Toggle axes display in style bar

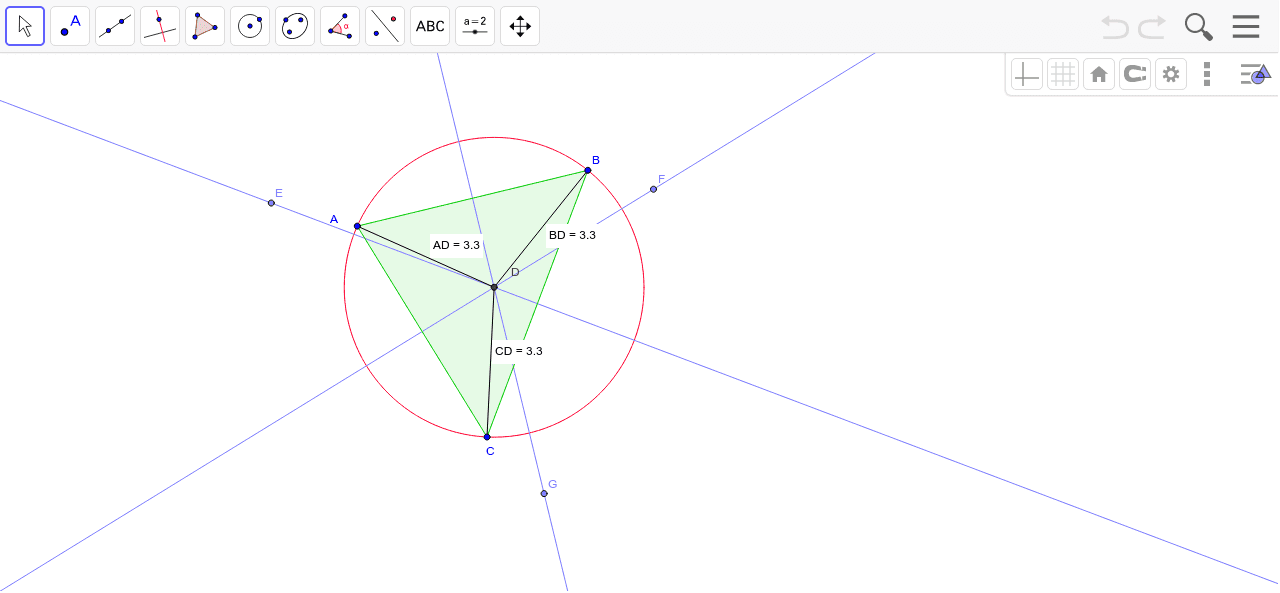[x=1027, y=74]
